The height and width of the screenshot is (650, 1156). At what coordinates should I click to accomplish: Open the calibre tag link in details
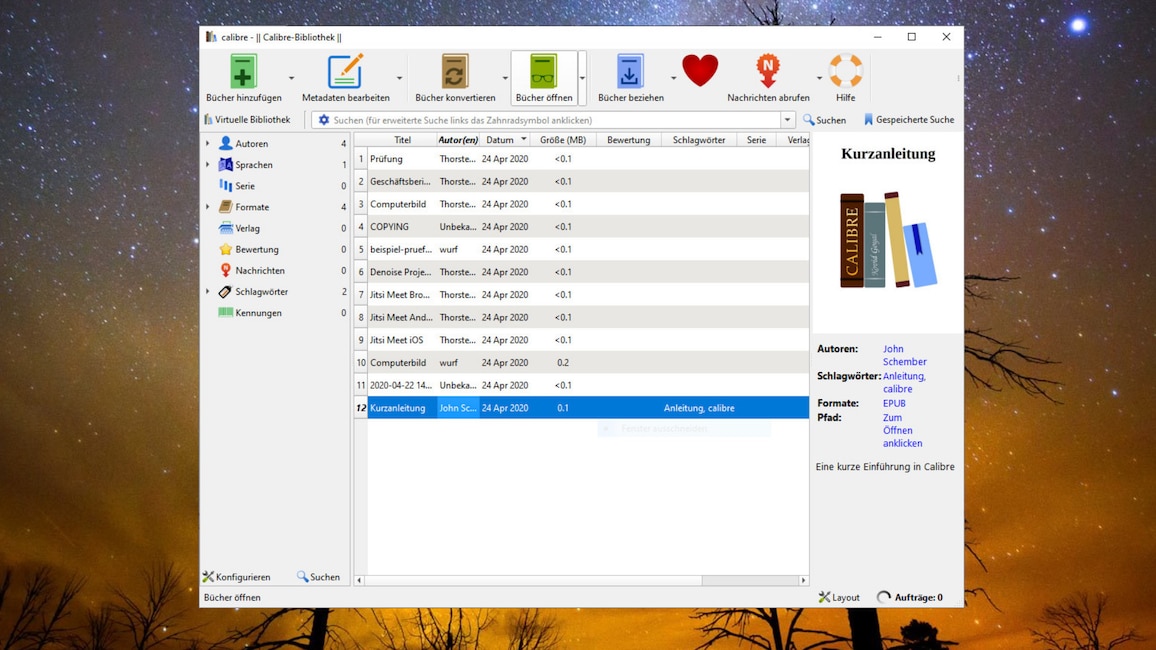(897, 389)
